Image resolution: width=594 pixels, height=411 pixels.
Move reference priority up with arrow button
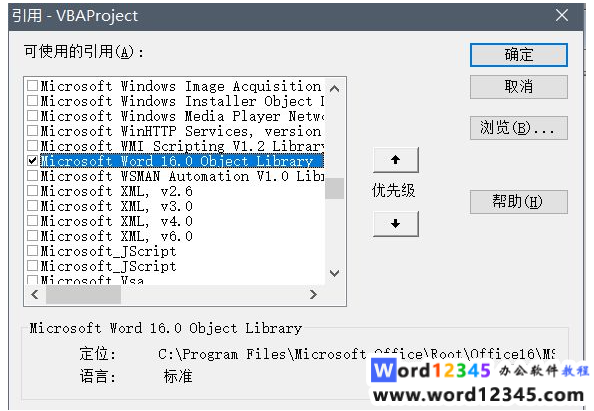pyautogui.click(x=395, y=160)
